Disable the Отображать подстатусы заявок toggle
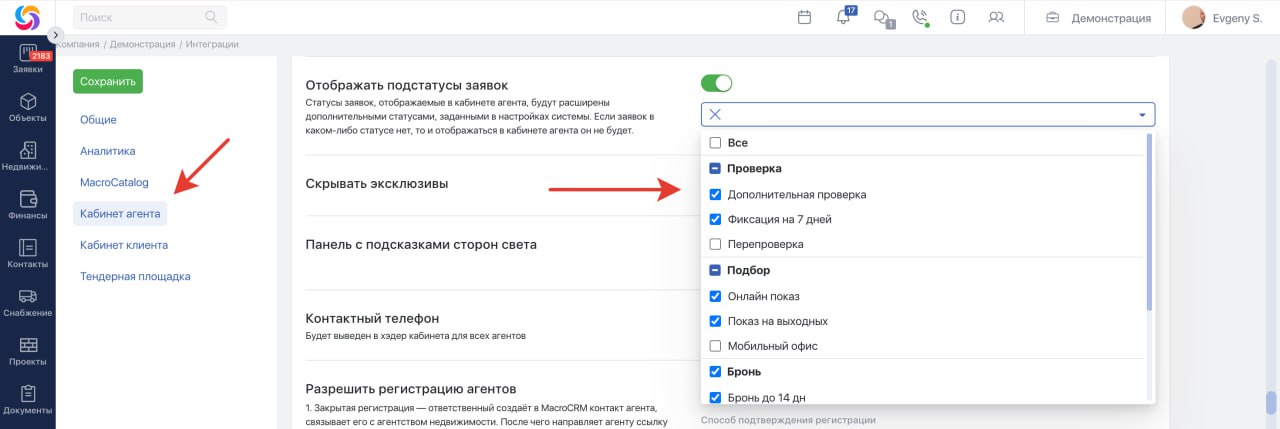The image size is (1280, 429). 716,83
